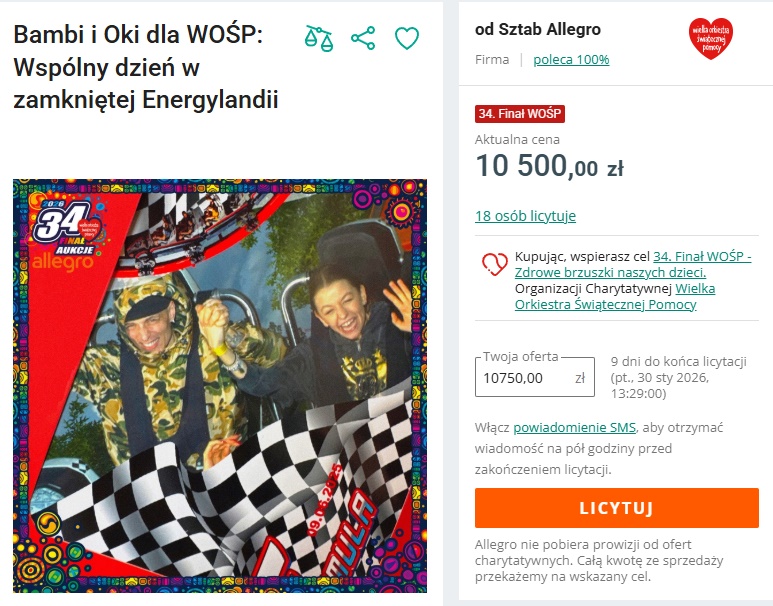
Task: Open Wielka Orkiestra Świątecznej Pomocy link
Action: click(x=615, y=296)
